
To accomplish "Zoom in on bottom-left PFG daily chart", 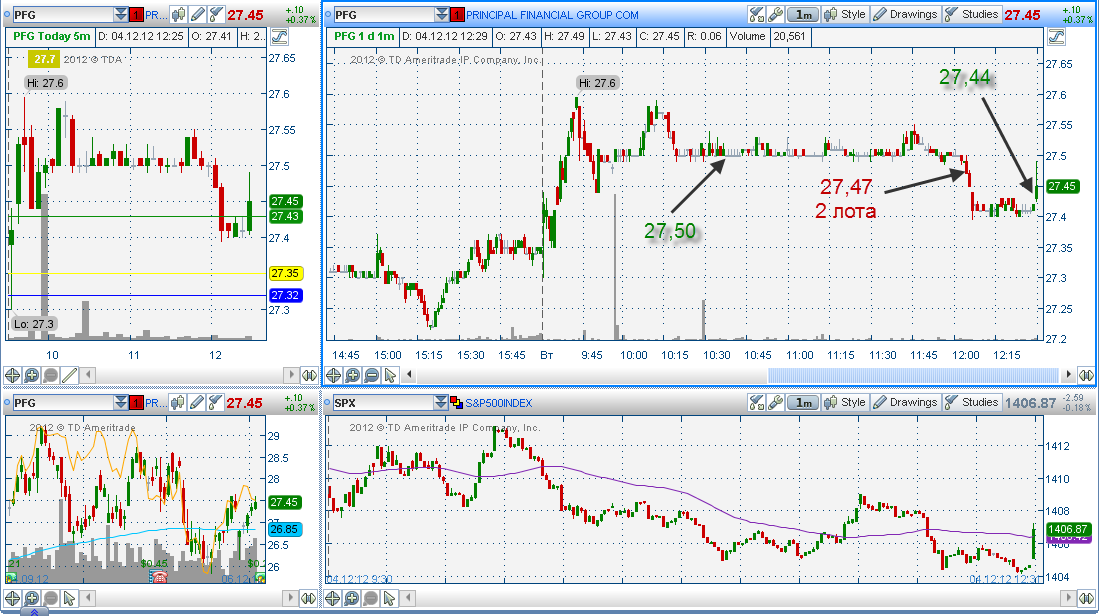I will pos(32,598).
